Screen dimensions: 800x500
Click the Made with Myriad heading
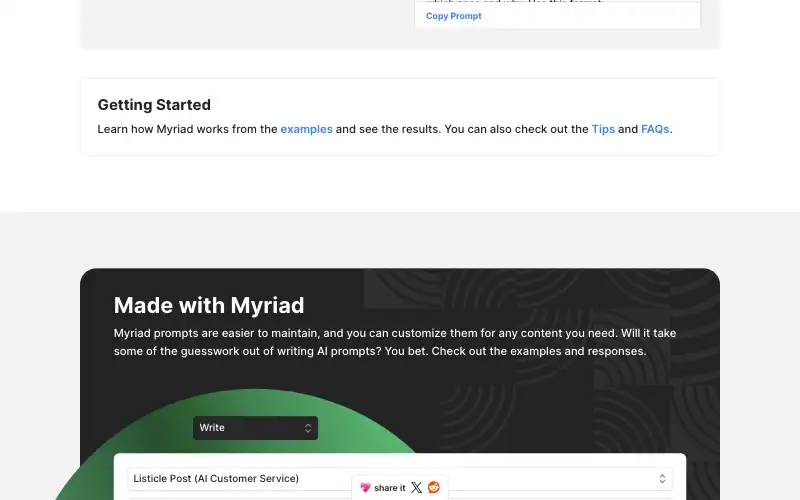click(209, 305)
